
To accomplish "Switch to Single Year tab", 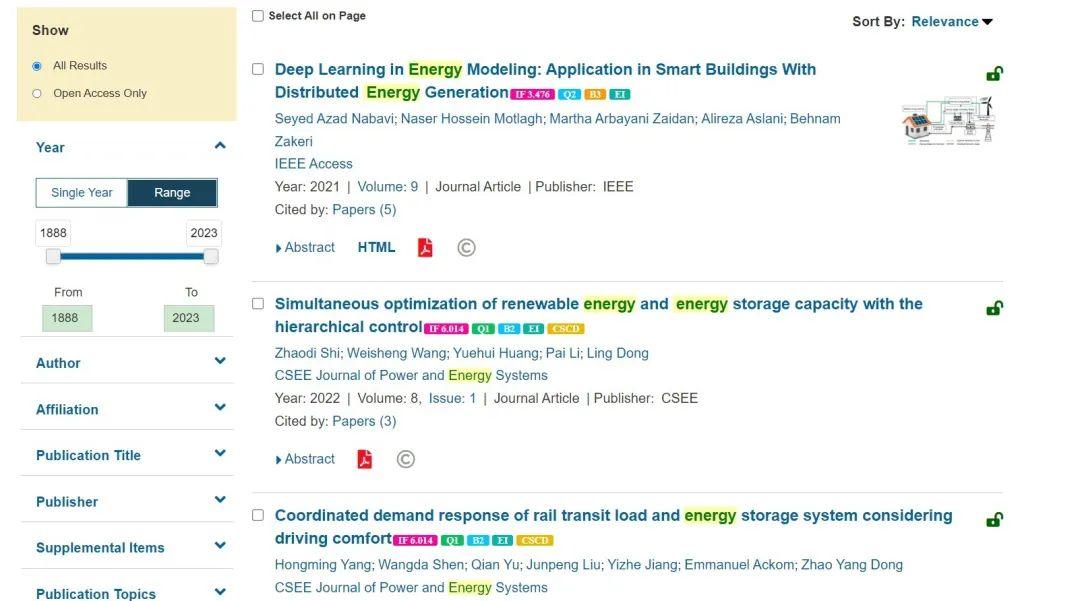I will [x=82, y=193].
